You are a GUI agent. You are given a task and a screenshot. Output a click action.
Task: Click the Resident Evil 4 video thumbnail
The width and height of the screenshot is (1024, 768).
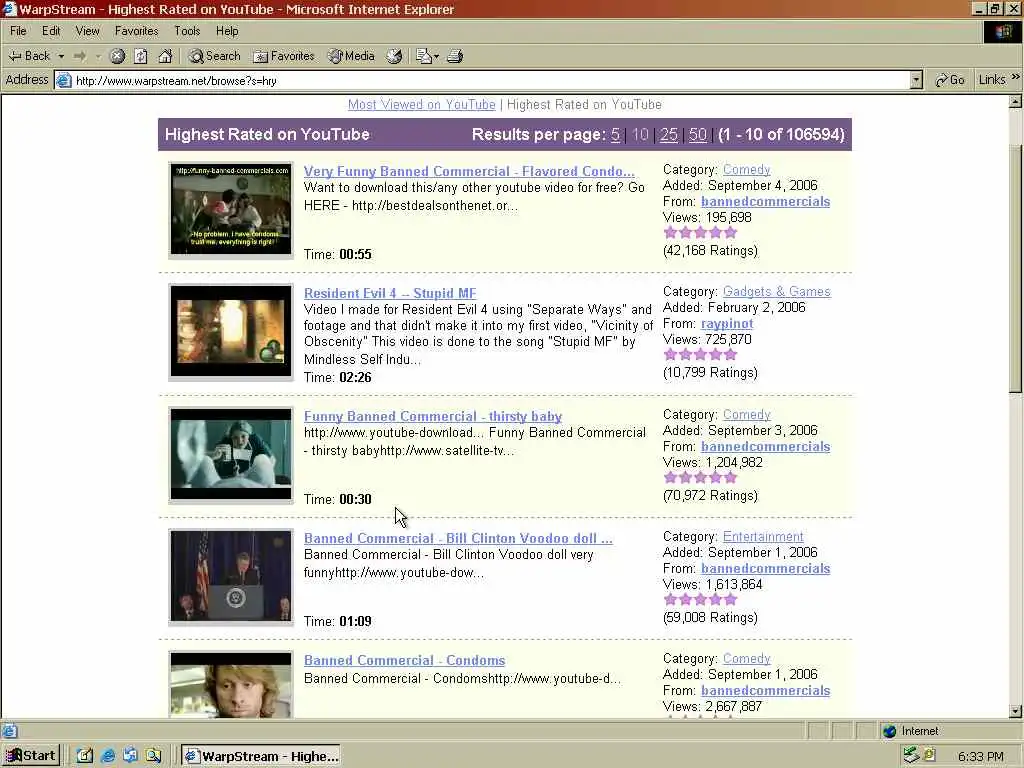click(x=231, y=331)
